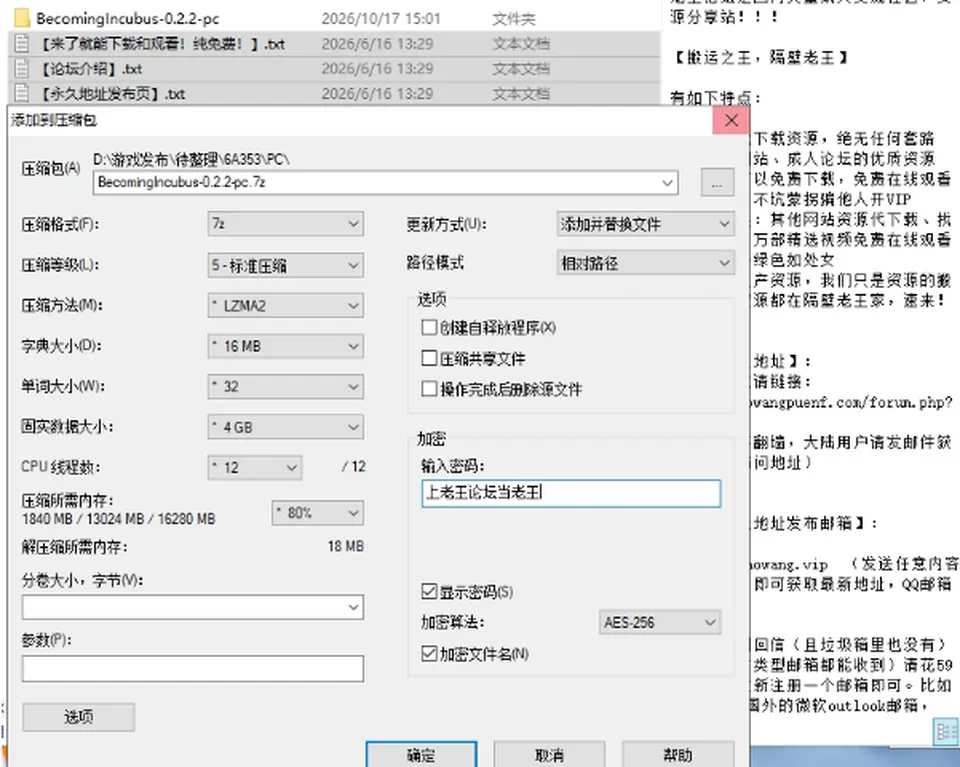
Task: Open the 固实数据大小 4 GB dropdown
Action: (285, 427)
